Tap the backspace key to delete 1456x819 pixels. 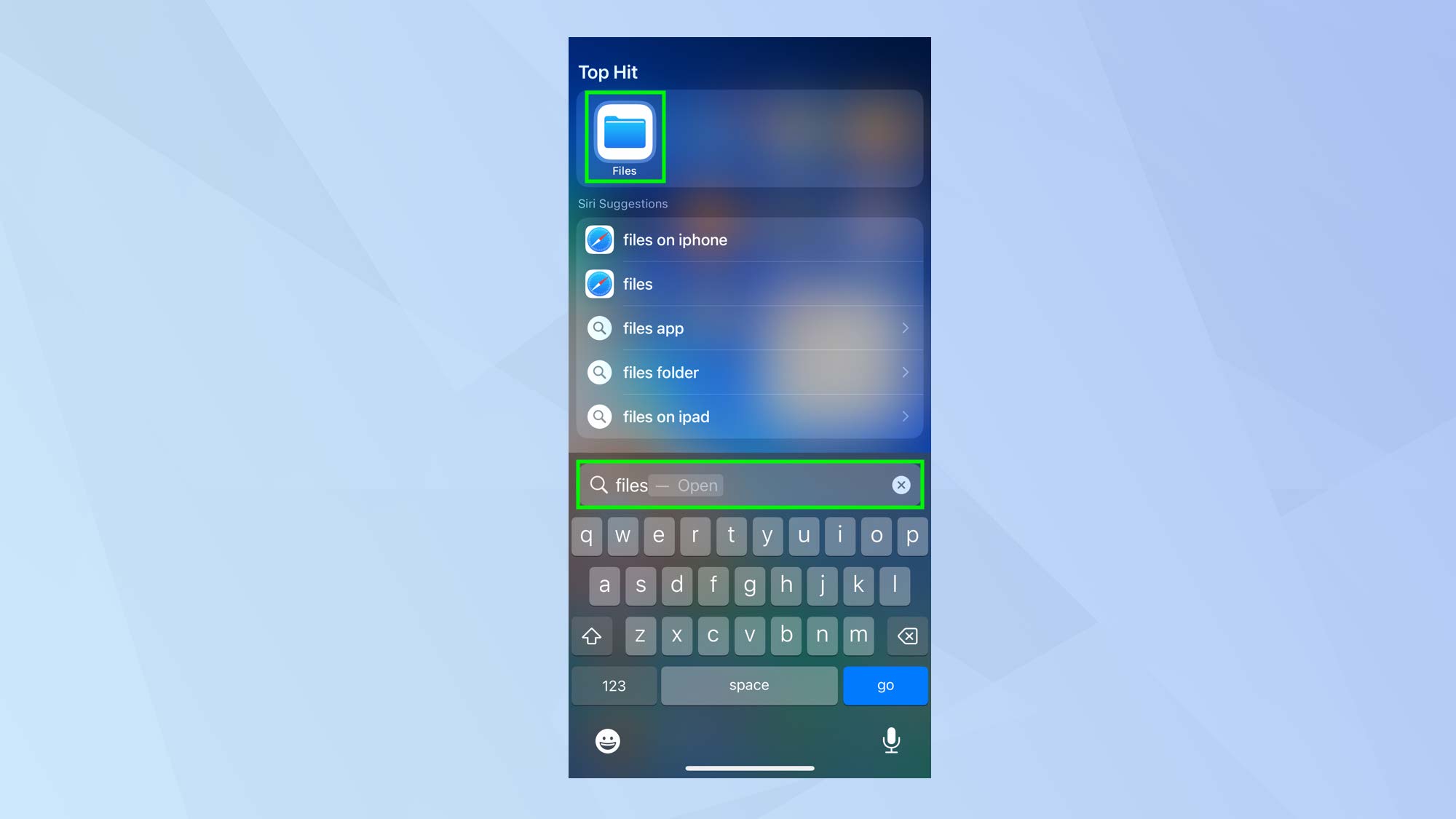[905, 636]
